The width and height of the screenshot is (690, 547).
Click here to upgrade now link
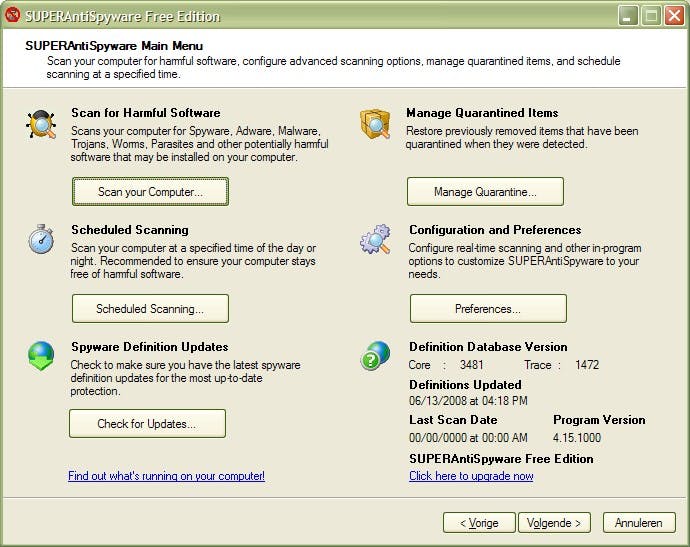pos(471,476)
